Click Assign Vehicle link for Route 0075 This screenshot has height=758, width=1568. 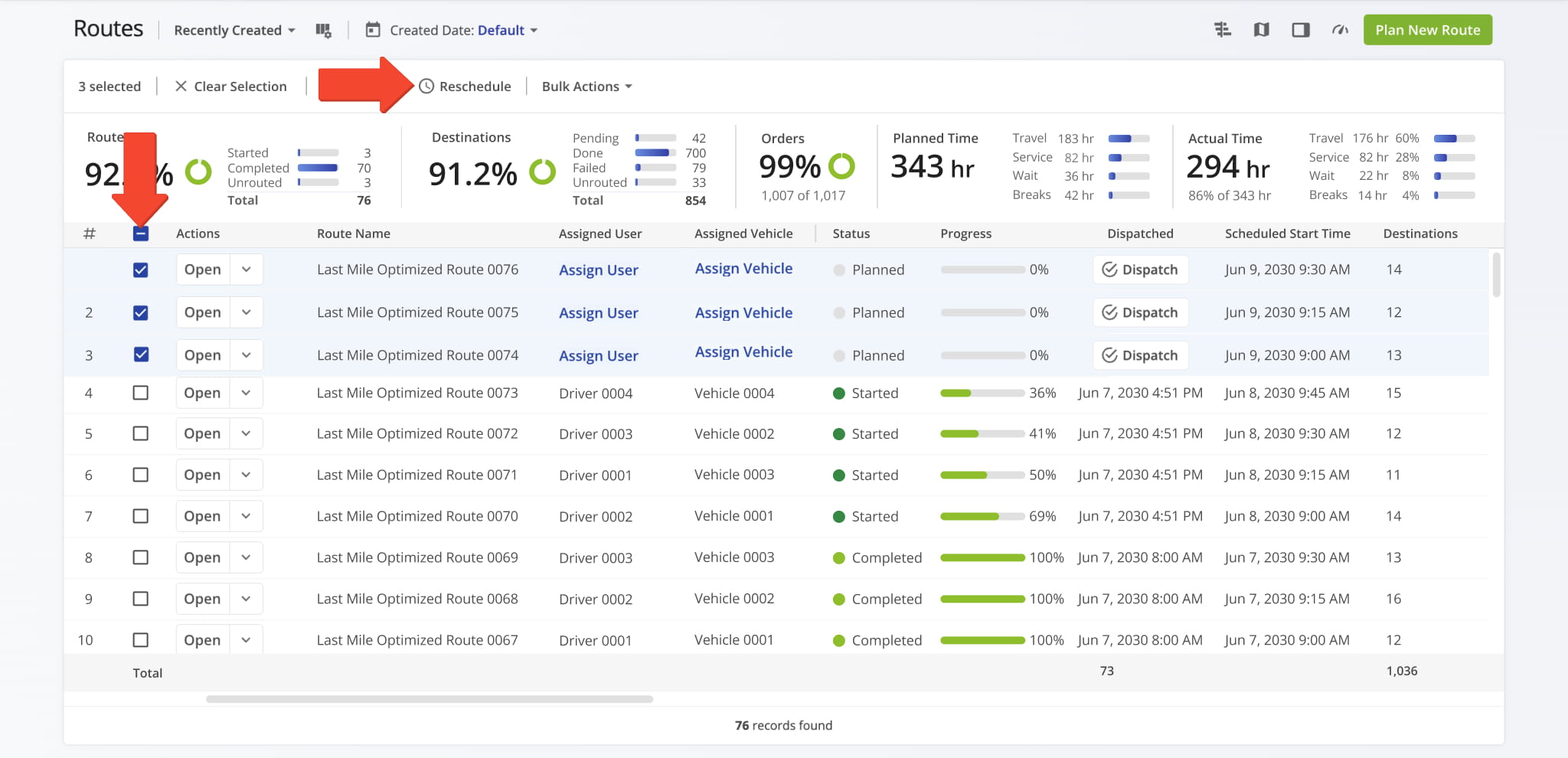pos(743,313)
